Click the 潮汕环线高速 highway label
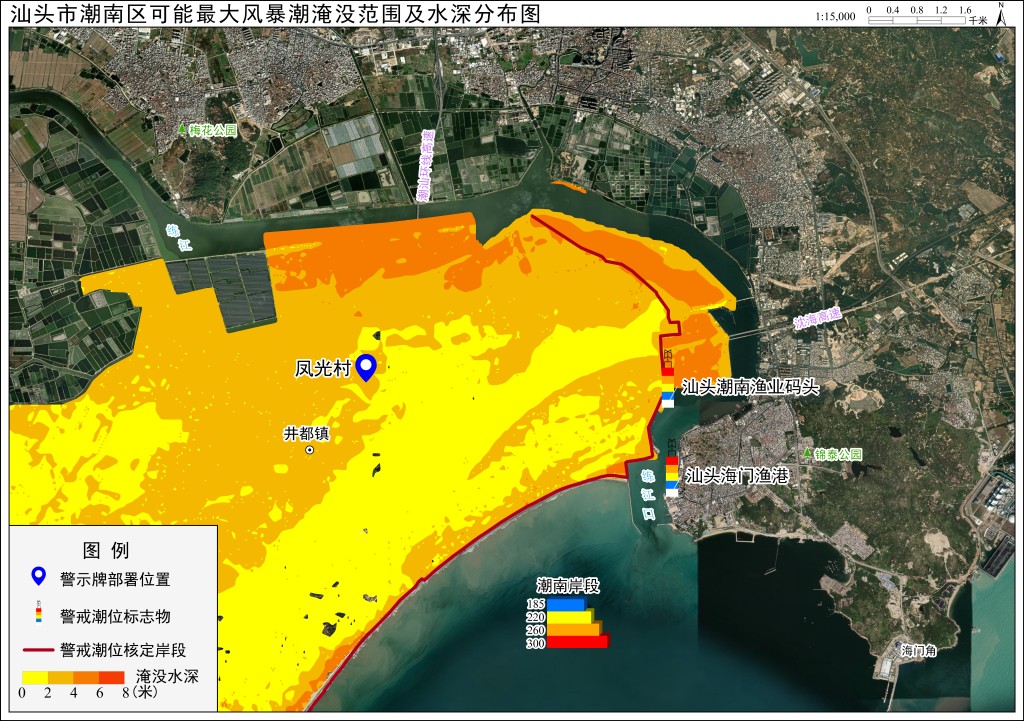1024x721 pixels. point(425,166)
